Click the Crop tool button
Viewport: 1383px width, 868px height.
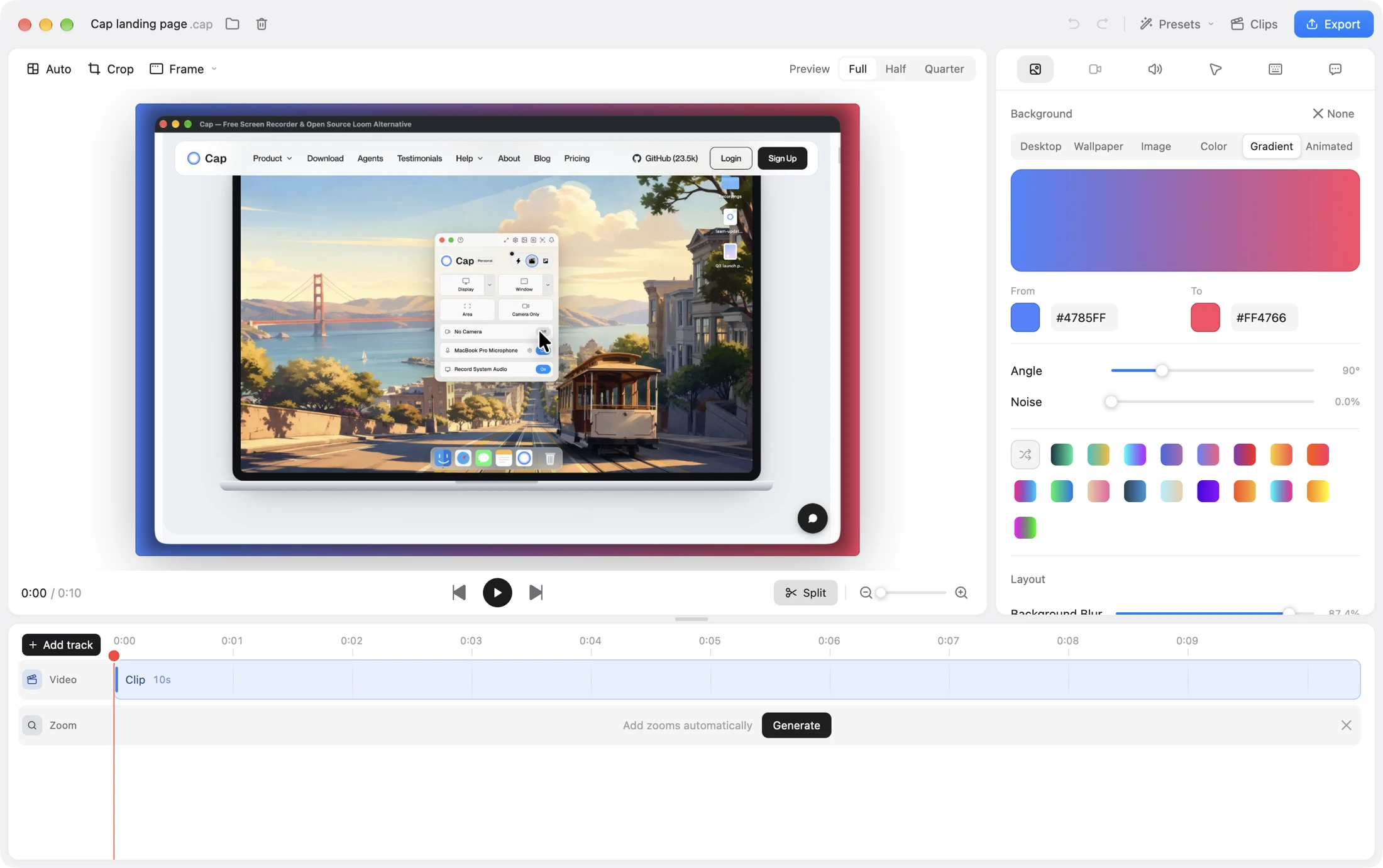click(x=111, y=69)
